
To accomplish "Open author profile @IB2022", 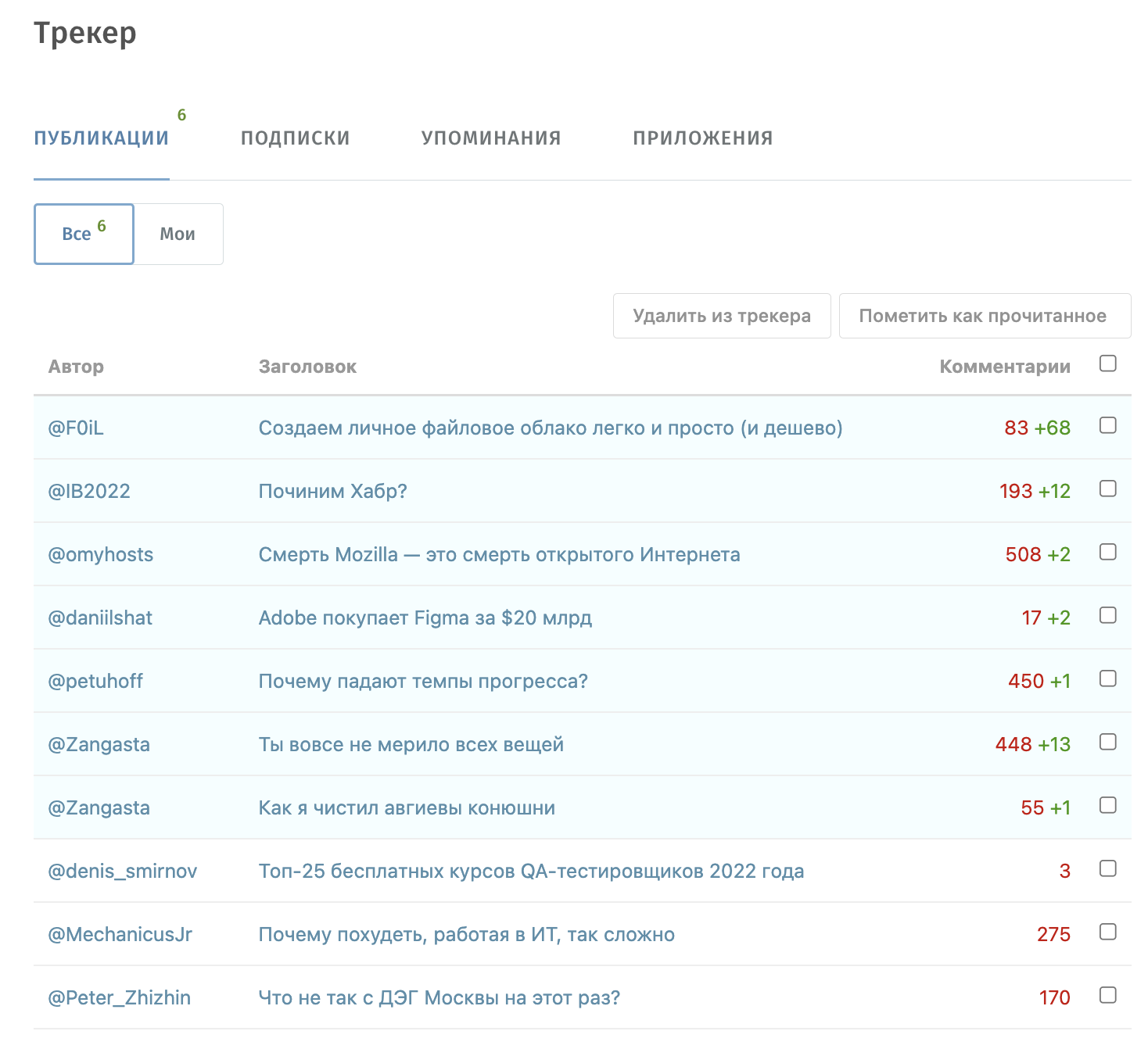I will click(89, 491).
